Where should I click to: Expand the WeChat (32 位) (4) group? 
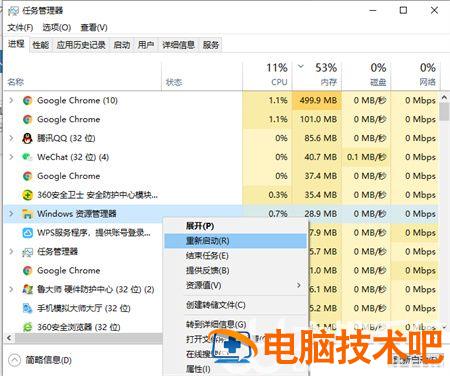(x=11, y=157)
